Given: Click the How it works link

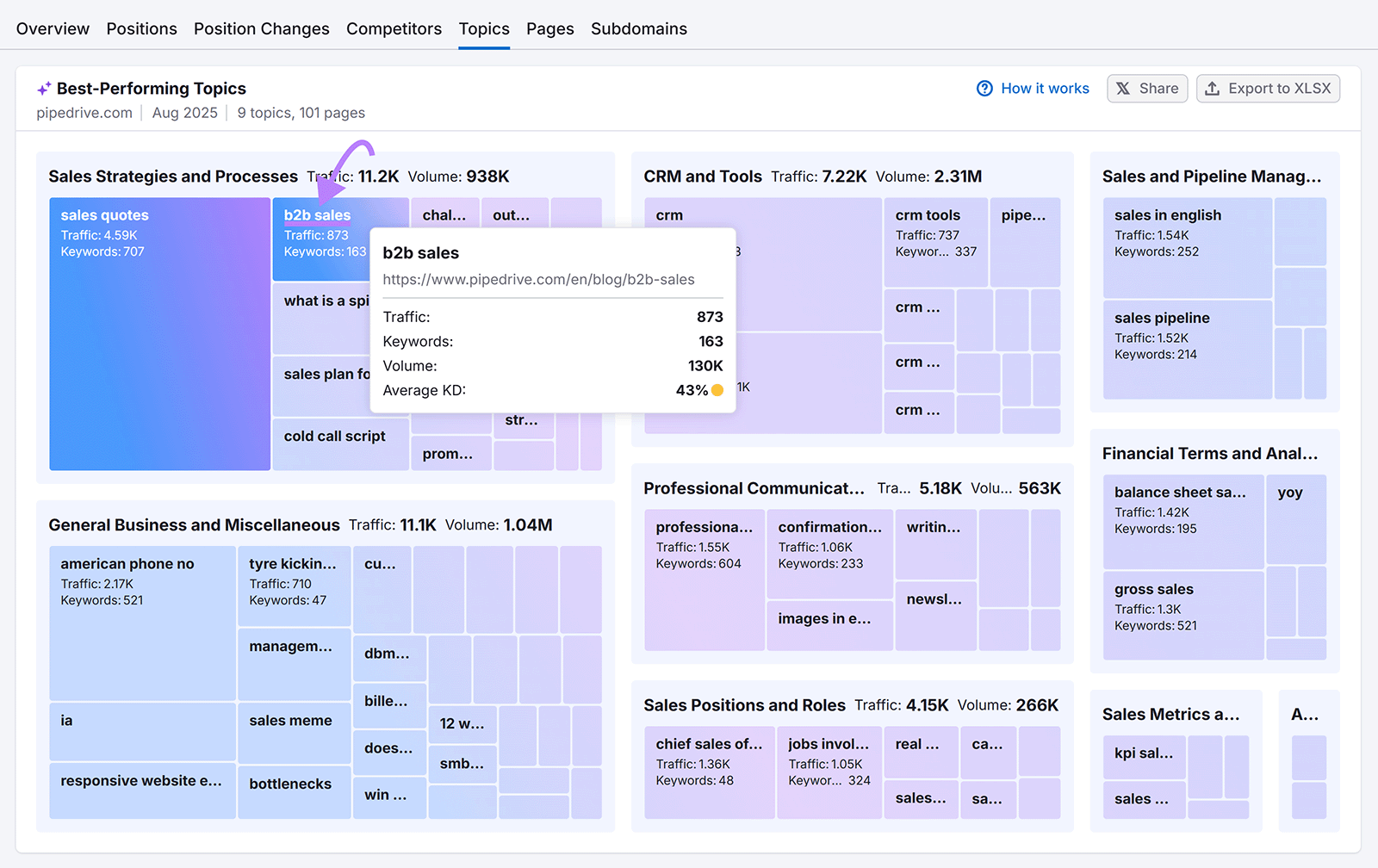Looking at the screenshot, I should (x=1045, y=88).
